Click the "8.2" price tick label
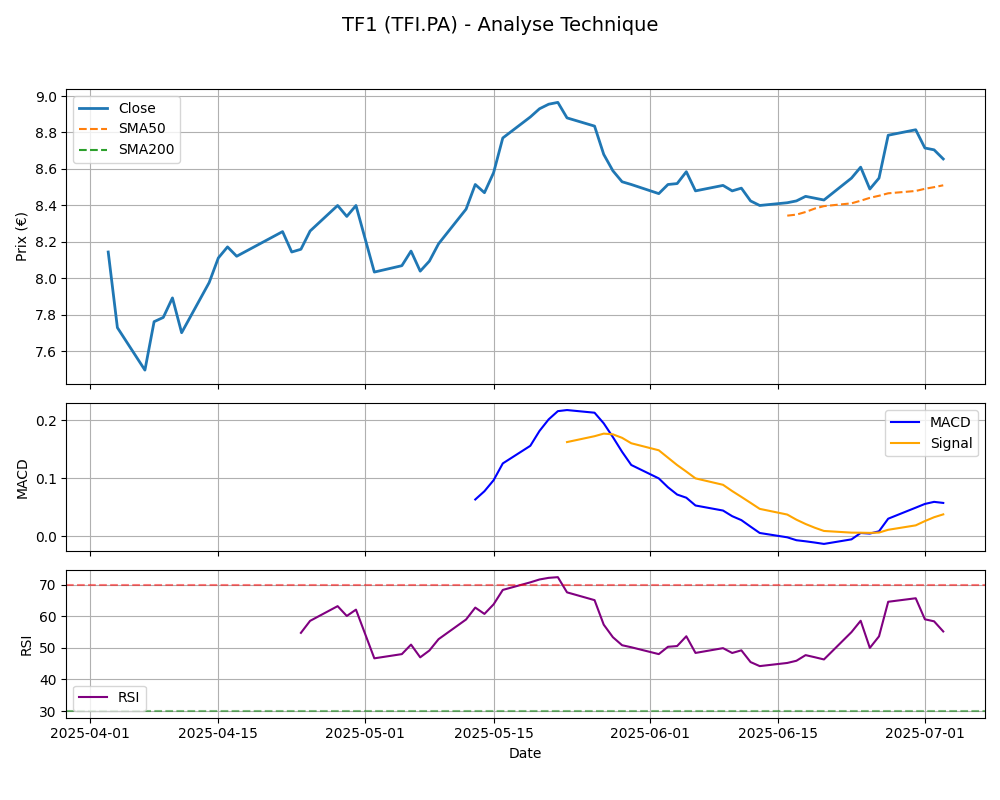The width and height of the screenshot is (1000, 800). click(49, 242)
